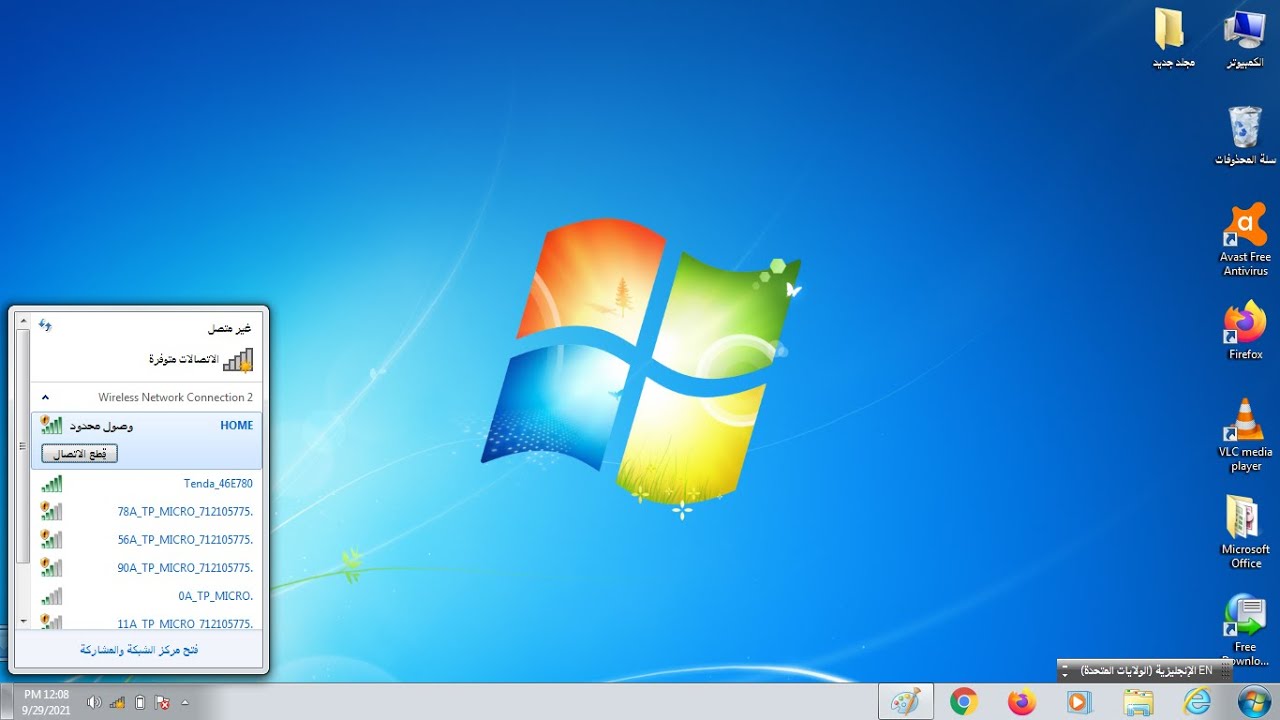Select the Free Download Manager shortcut
Screen dimensions: 1280x720
[1245, 628]
